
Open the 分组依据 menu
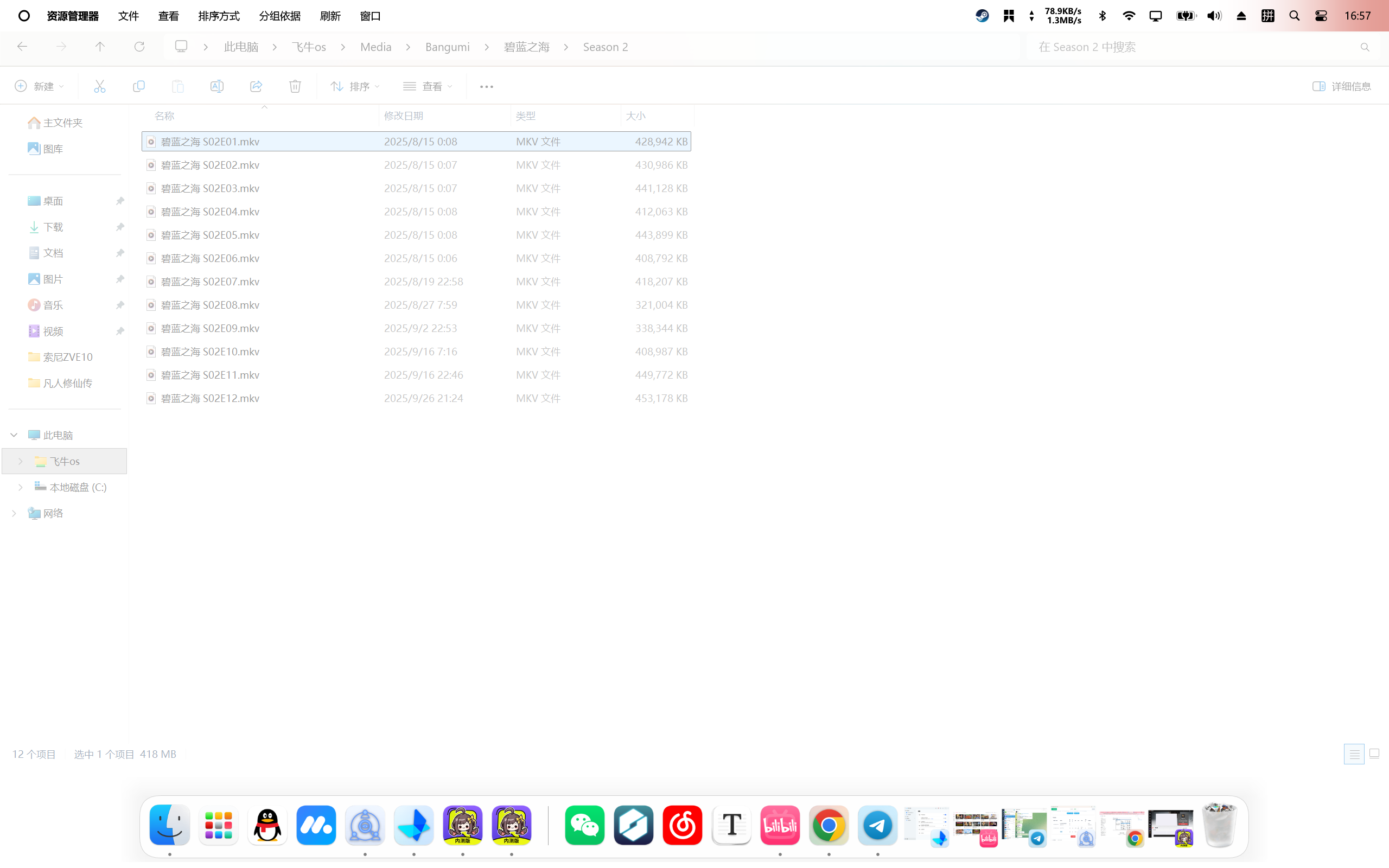[279, 16]
